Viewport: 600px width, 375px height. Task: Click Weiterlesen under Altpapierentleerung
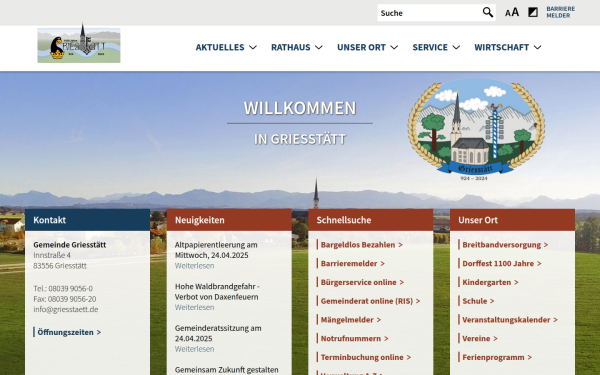tap(194, 266)
